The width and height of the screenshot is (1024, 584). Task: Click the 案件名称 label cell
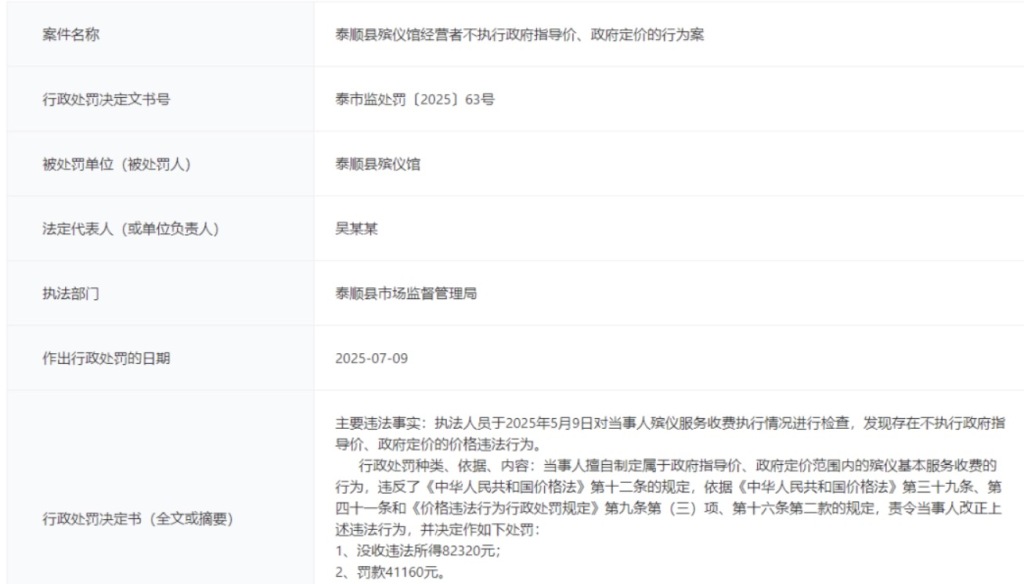160,34
